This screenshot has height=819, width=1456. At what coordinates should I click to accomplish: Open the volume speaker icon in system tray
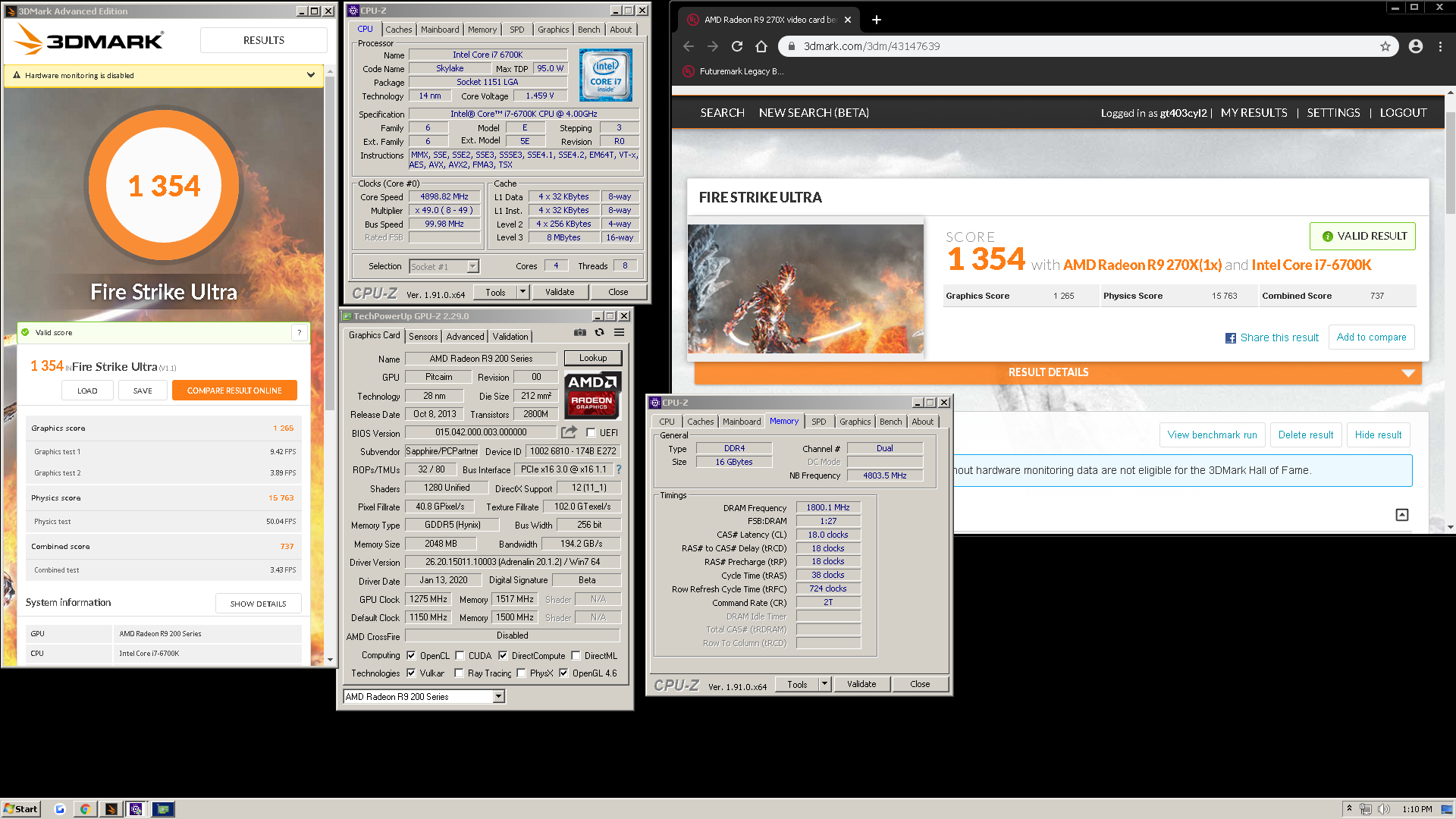[x=1384, y=809]
